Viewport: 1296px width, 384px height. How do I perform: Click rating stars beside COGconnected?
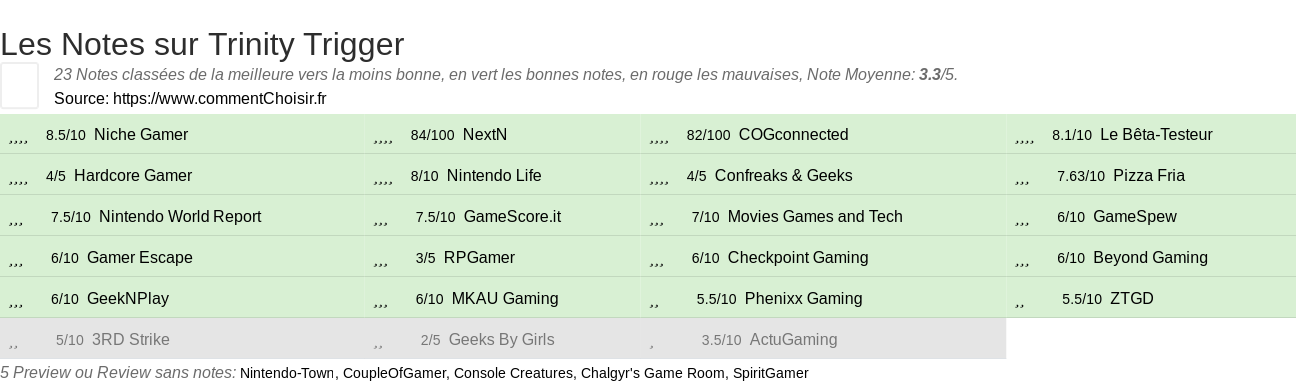[659, 137]
